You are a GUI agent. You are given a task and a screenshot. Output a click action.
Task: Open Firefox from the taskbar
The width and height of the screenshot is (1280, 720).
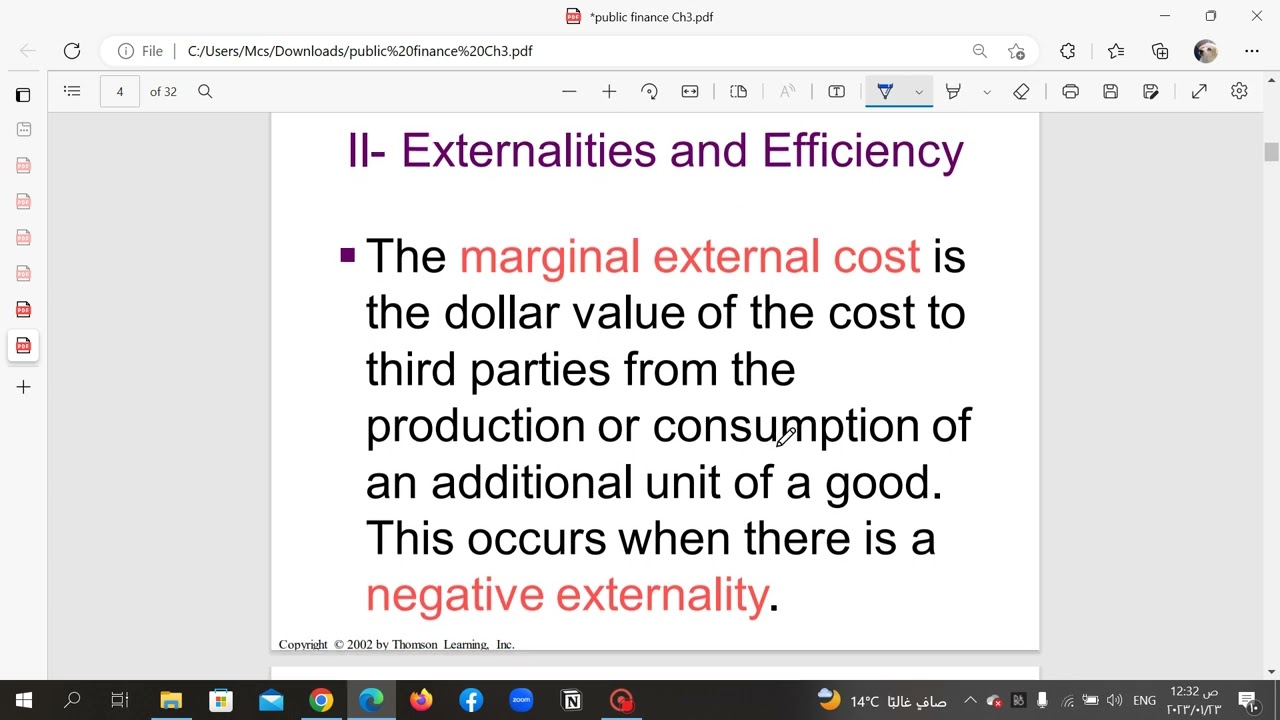pyautogui.click(x=421, y=700)
